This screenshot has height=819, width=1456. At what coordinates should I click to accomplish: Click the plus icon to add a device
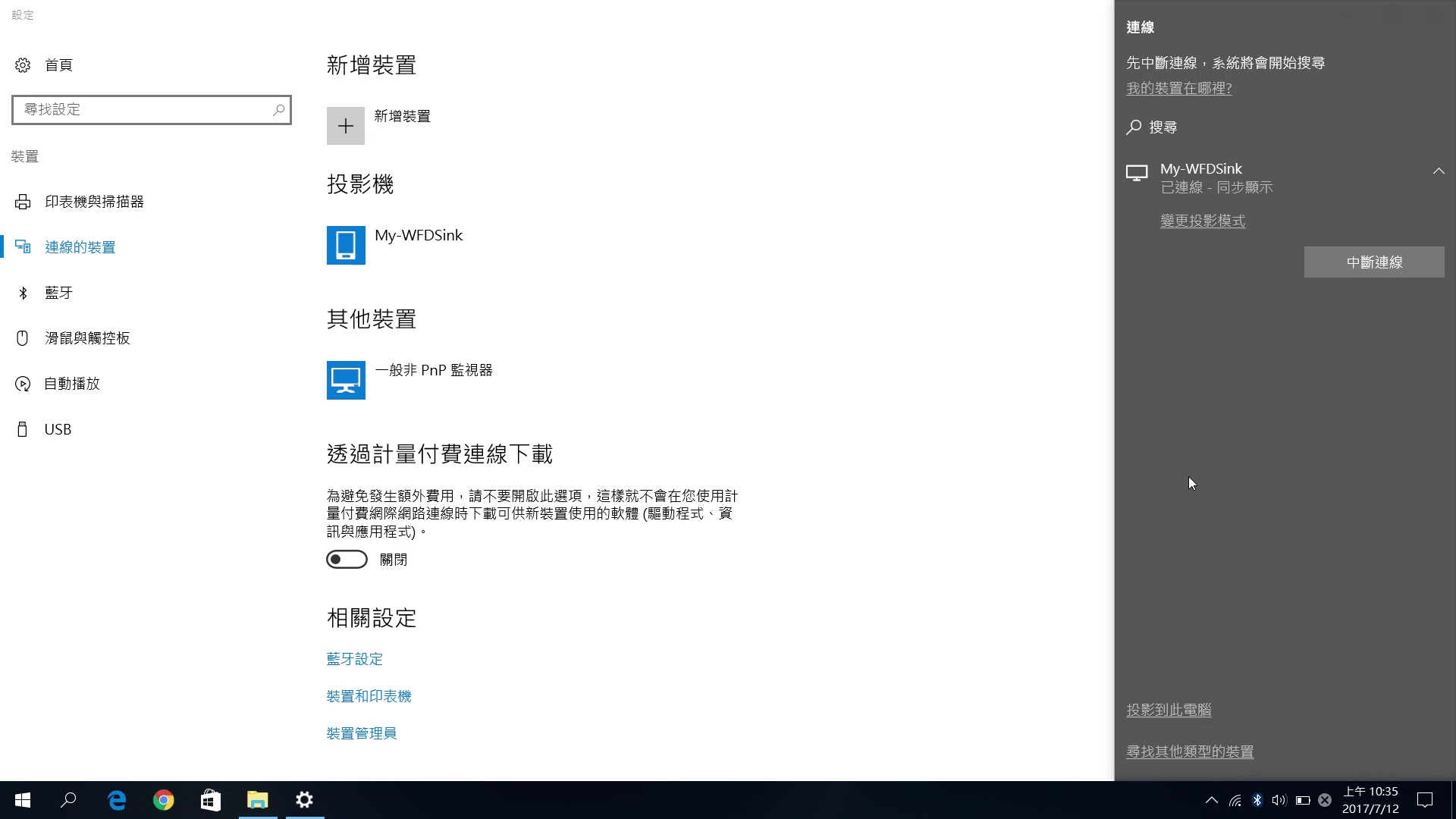[x=346, y=126]
